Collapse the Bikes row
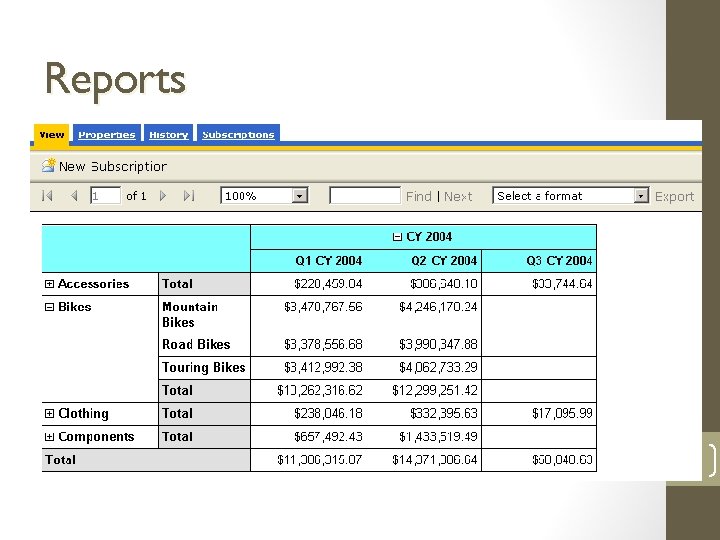Viewport: 720px width, 540px height. 49,307
